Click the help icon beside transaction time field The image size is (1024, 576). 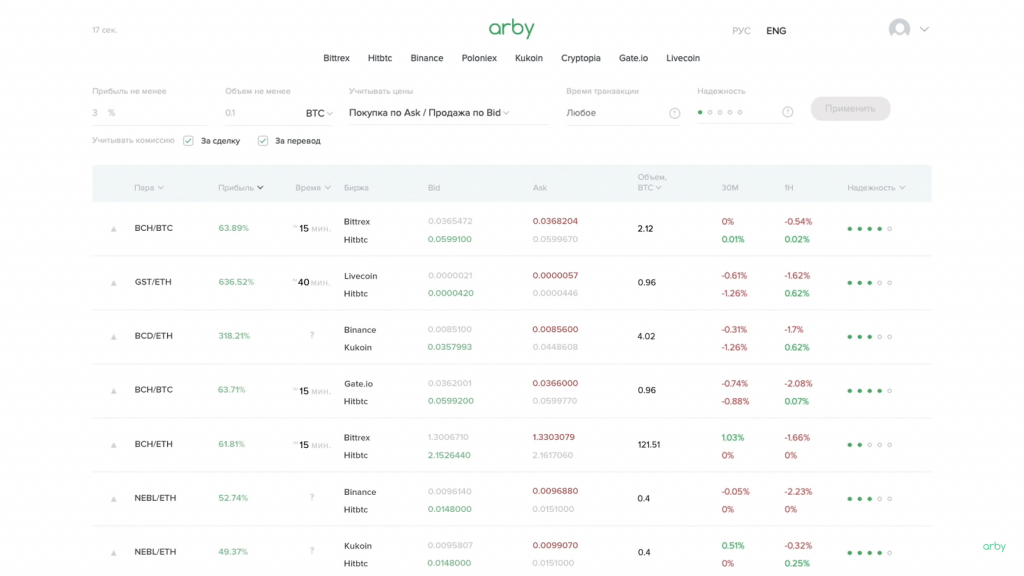[674, 113]
